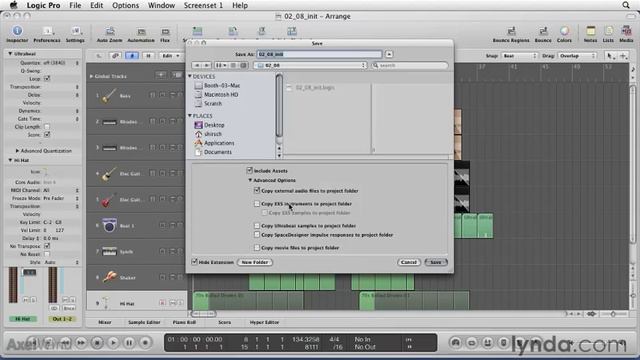Viewport: 640px width, 360px height.
Task: Click the Cancel button in dialog
Action: pyautogui.click(x=409, y=262)
